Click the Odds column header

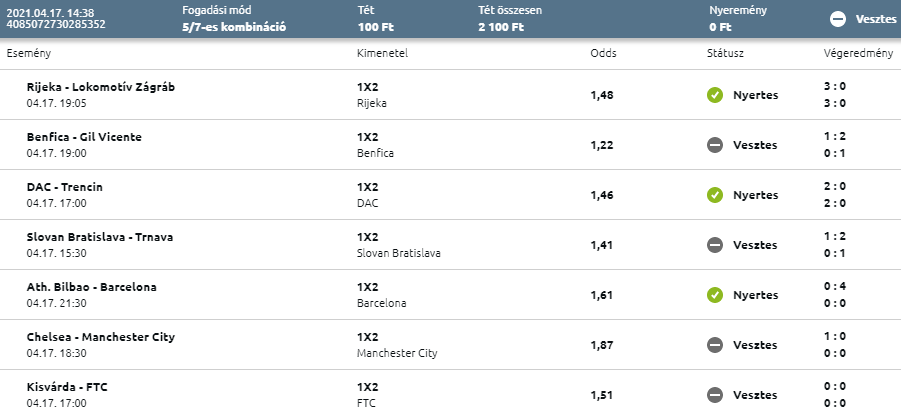[x=602, y=52]
